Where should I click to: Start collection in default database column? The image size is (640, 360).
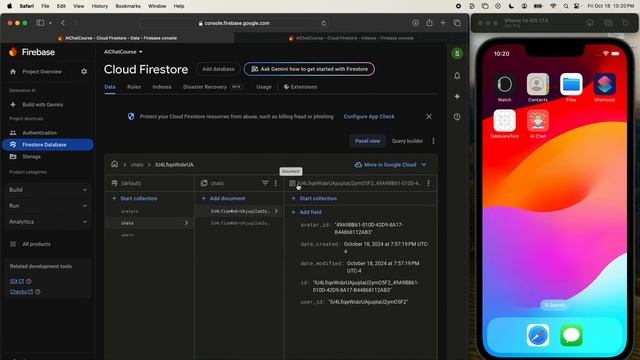[x=135, y=198]
